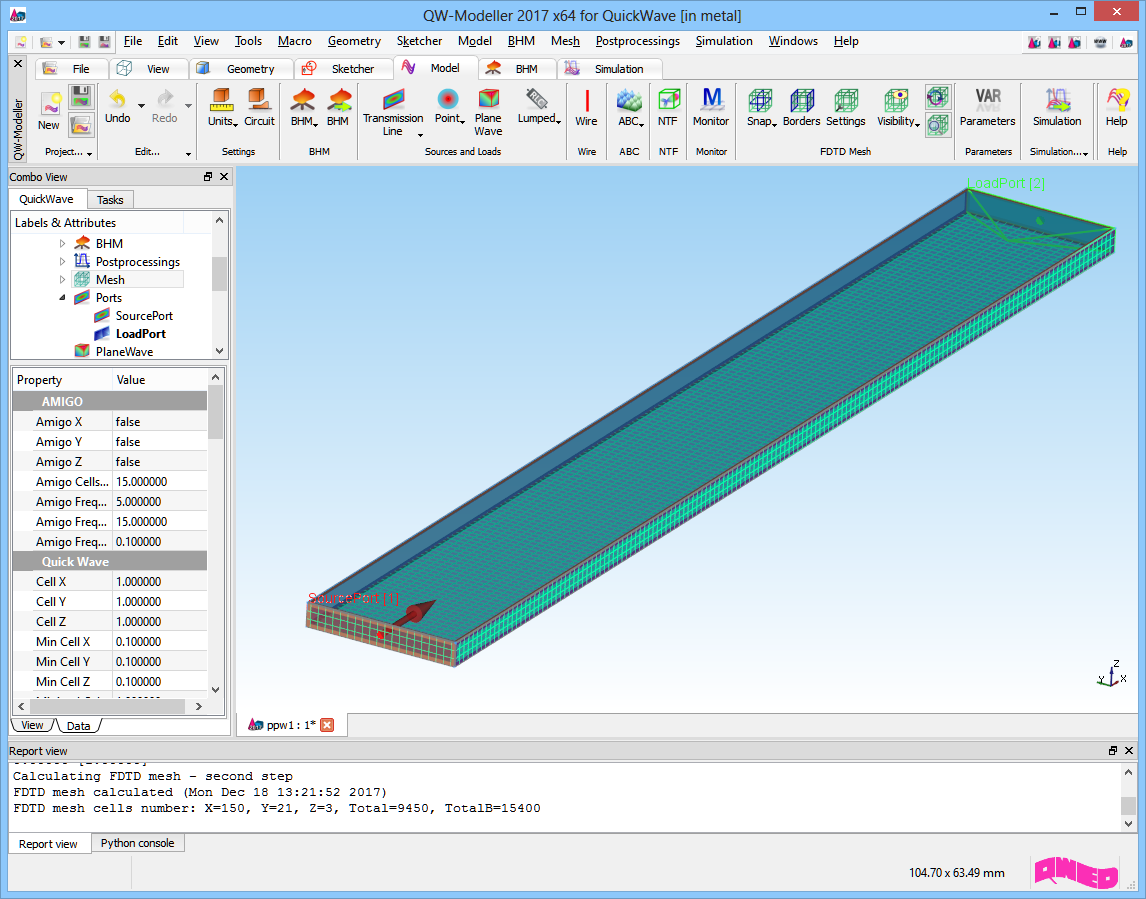Switch to the Python console tab
Viewport: 1146px width, 899px height.
pyautogui.click(x=137, y=843)
